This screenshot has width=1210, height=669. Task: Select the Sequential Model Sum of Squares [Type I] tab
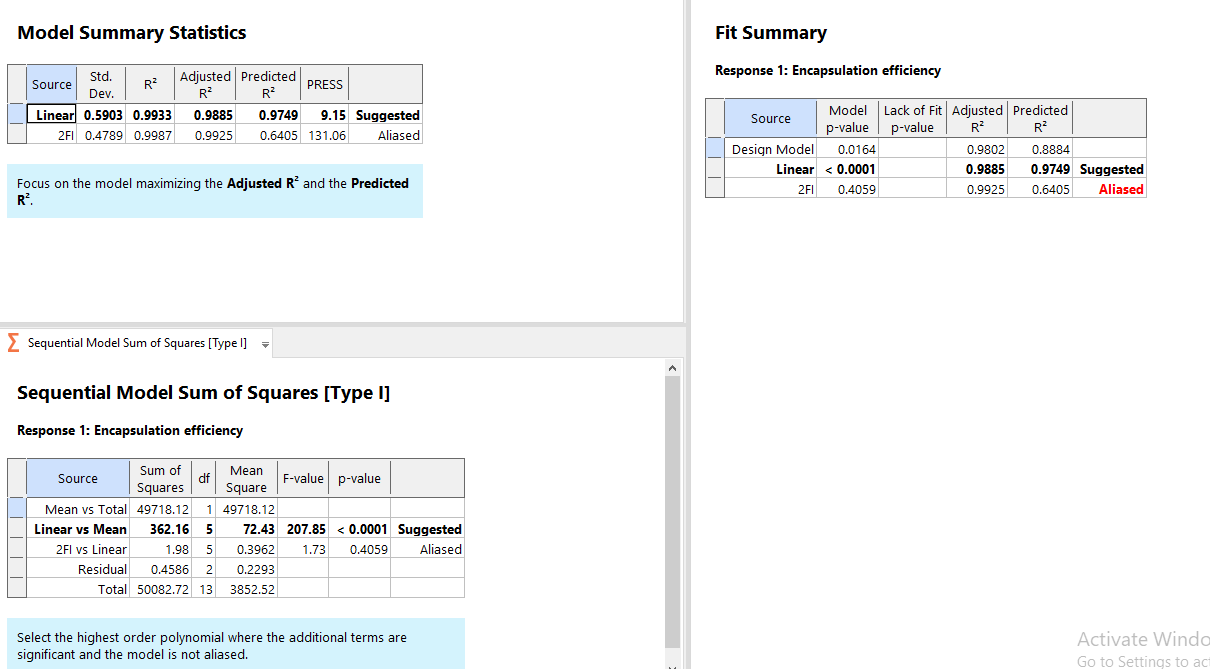pos(137,343)
